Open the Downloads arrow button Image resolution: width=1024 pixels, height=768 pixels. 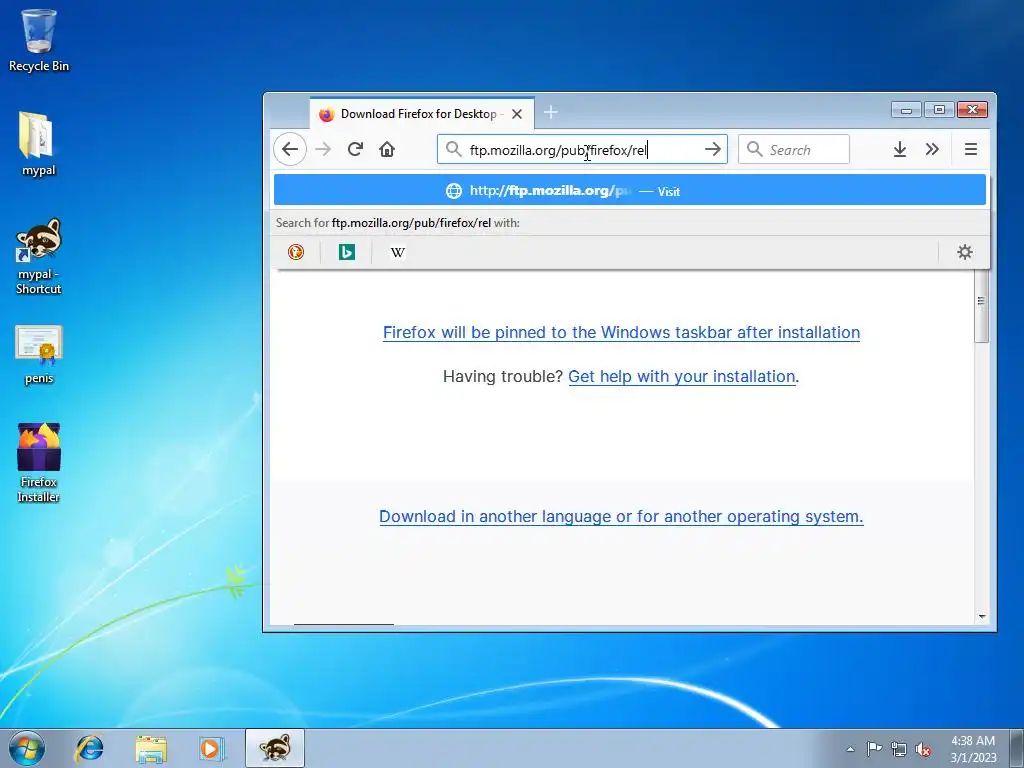pyautogui.click(x=900, y=150)
